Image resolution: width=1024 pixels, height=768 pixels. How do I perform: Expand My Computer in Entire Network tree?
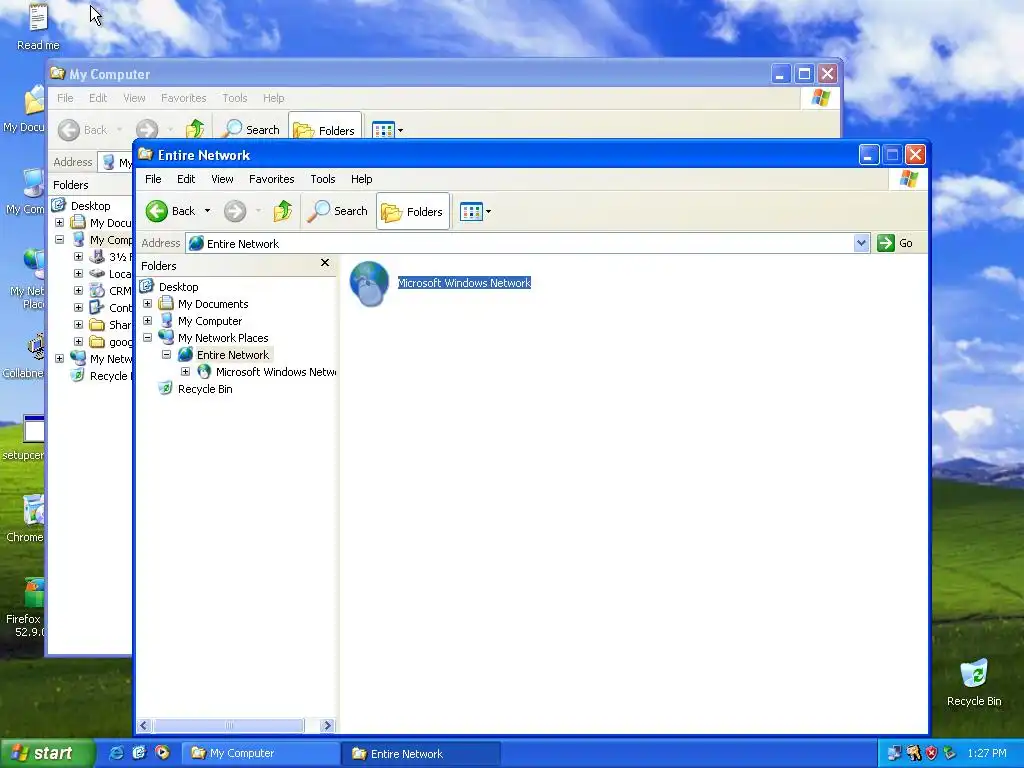pos(148,321)
